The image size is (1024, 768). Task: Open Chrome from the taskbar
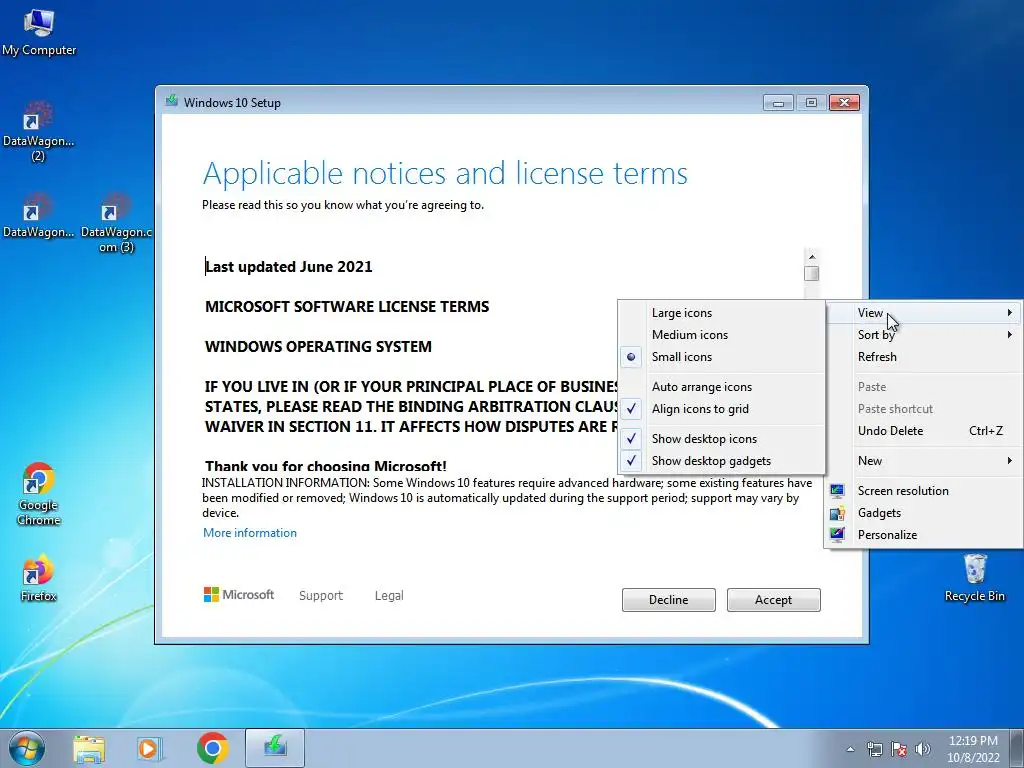pos(212,748)
